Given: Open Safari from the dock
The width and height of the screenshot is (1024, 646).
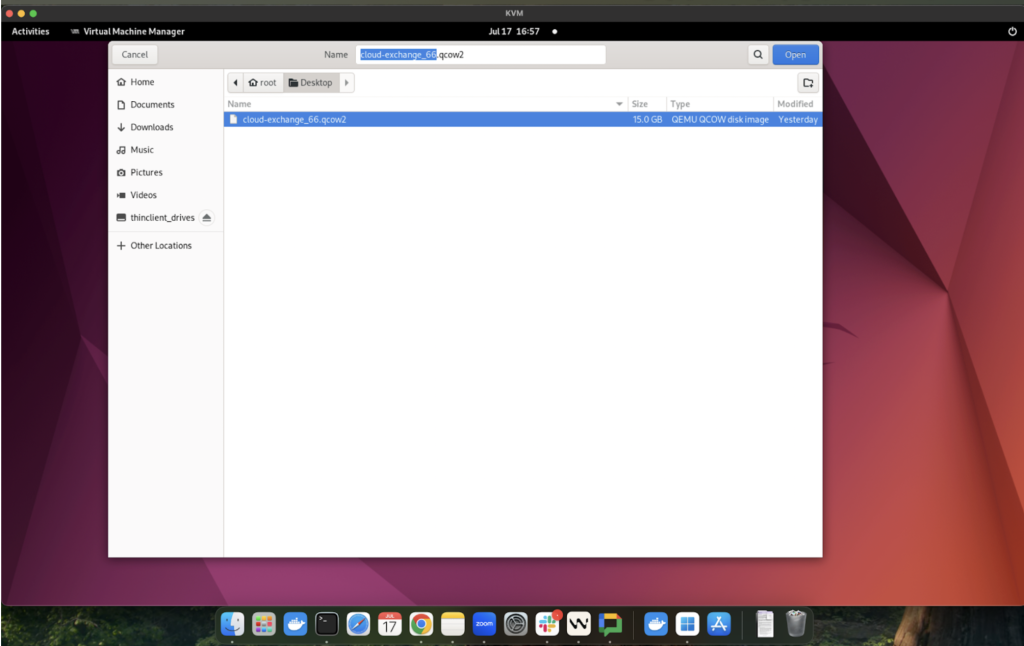Looking at the screenshot, I should point(358,624).
